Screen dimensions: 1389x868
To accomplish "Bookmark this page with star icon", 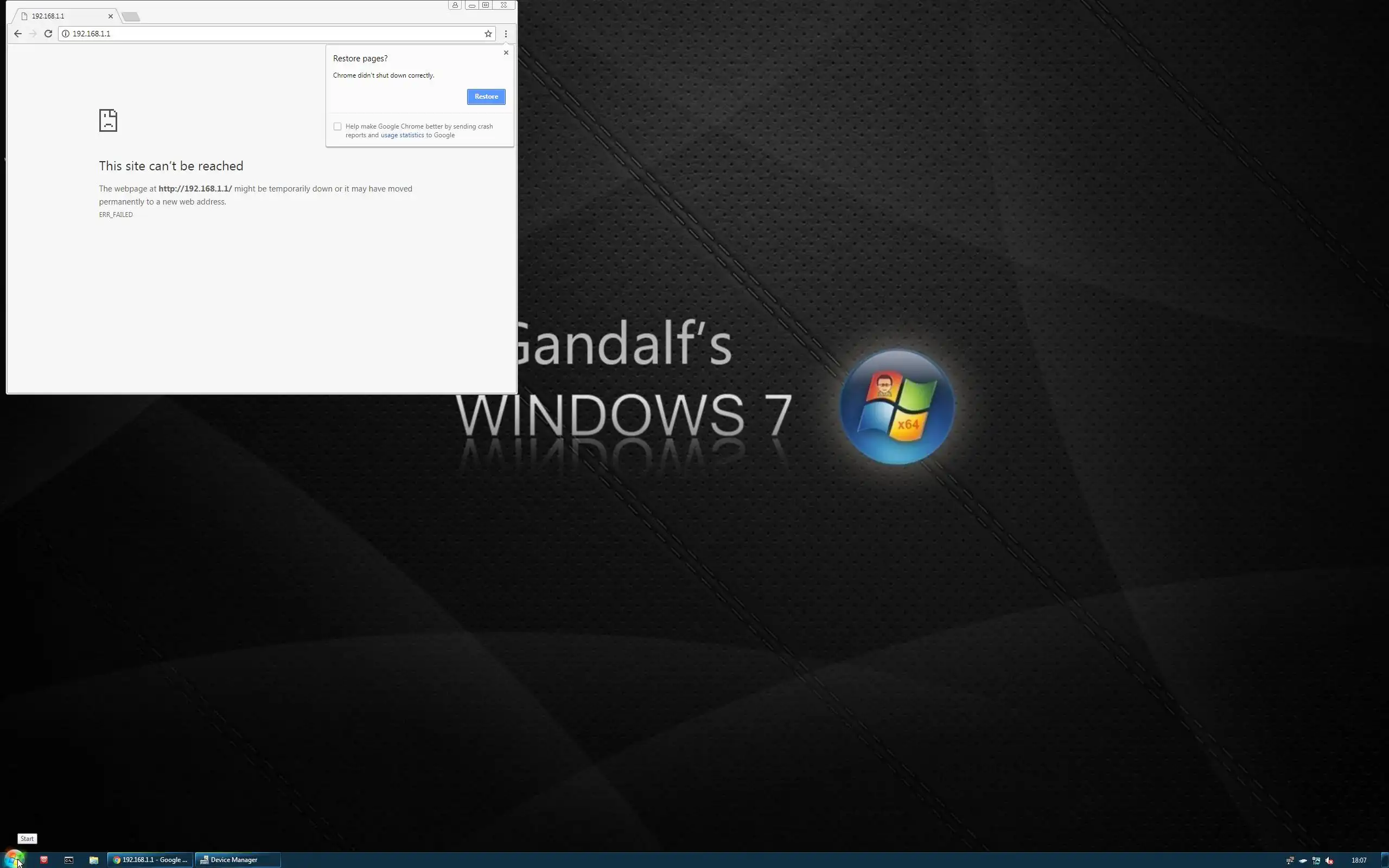I will tap(488, 34).
